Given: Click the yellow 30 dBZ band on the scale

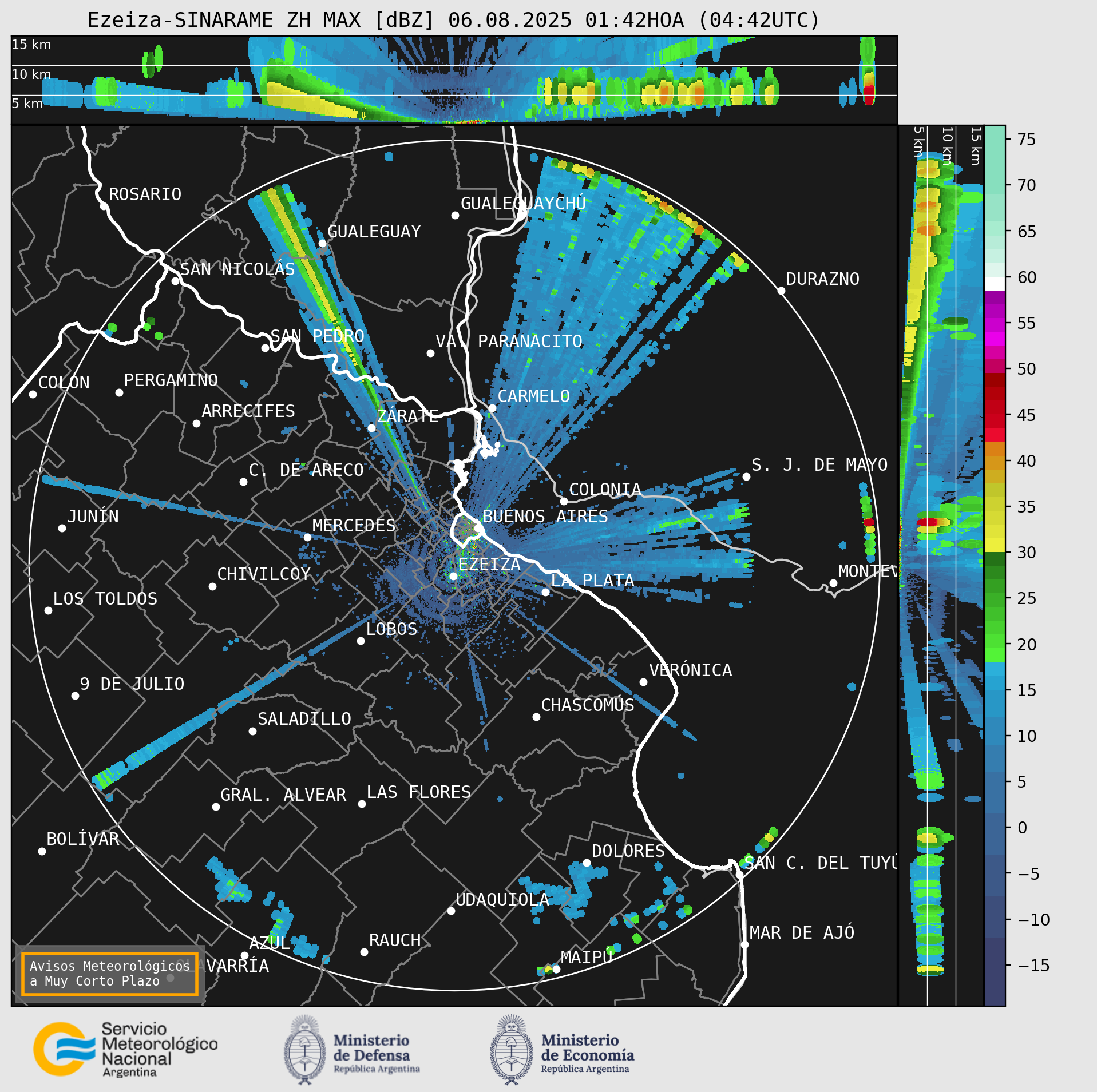Looking at the screenshot, I should pyautogui.click(x=995, y=545).
